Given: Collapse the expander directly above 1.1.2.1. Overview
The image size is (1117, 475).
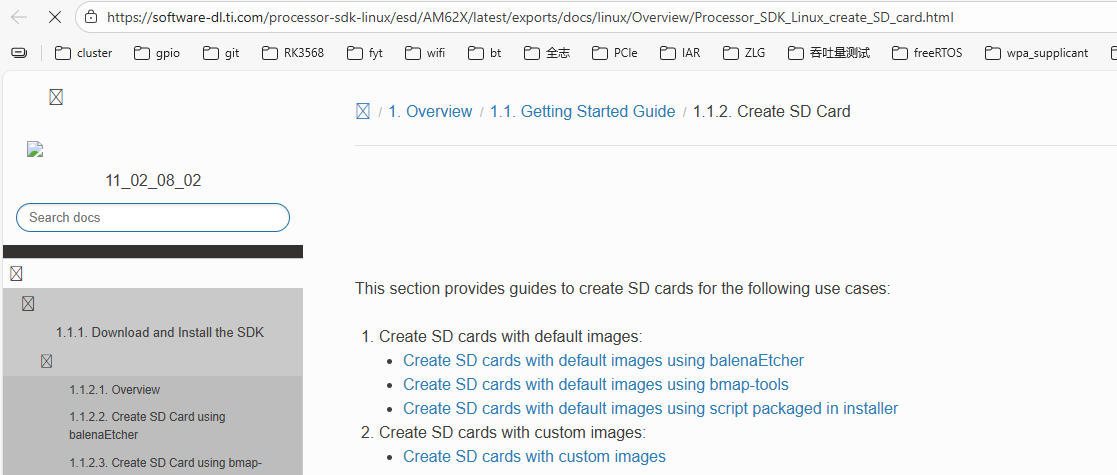Looking at the screenshot, I should tap(47, 361).
